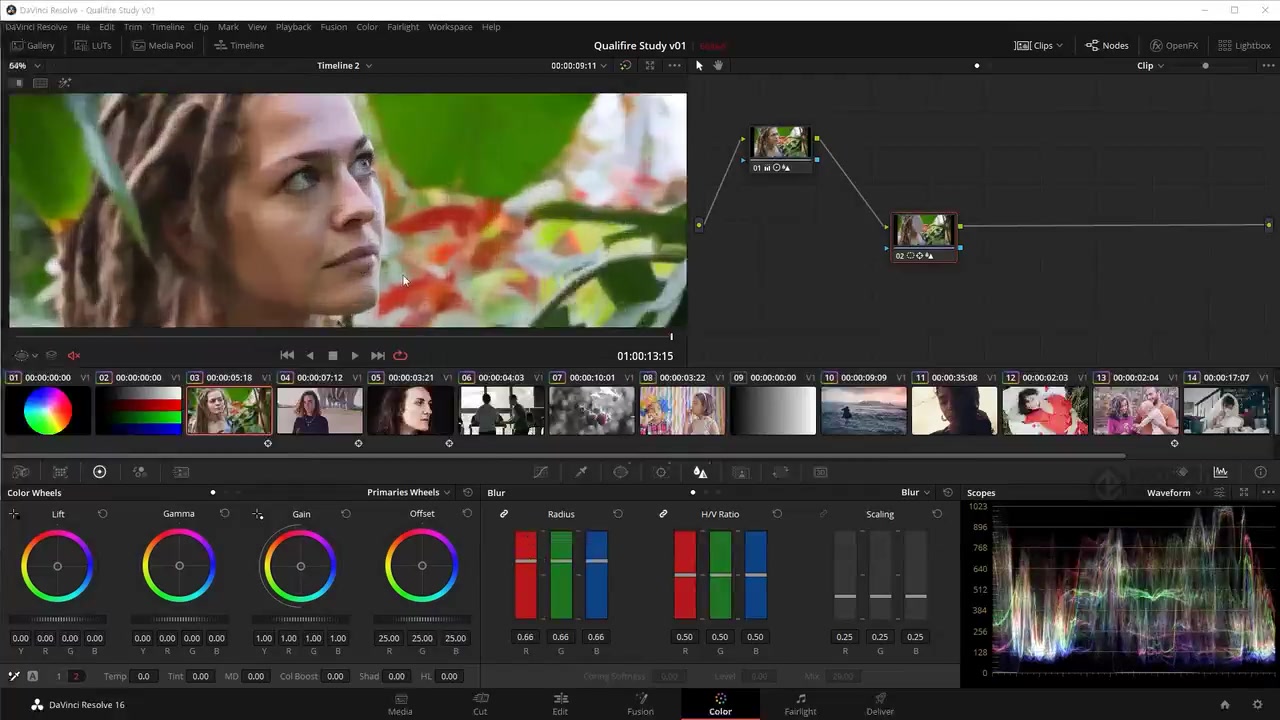
Task: Open the Fusion menu
Action: 333,27
